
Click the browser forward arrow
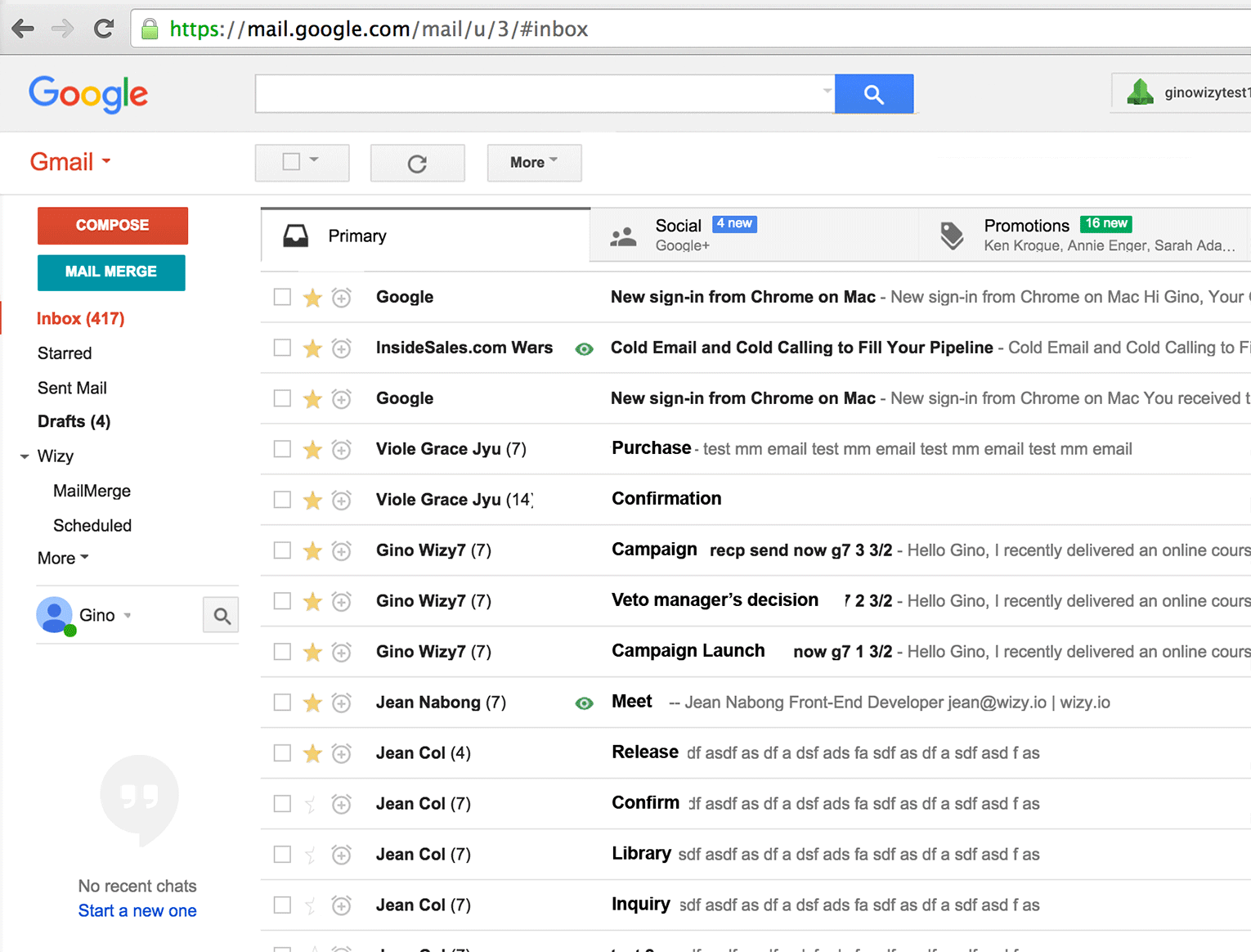62,29
